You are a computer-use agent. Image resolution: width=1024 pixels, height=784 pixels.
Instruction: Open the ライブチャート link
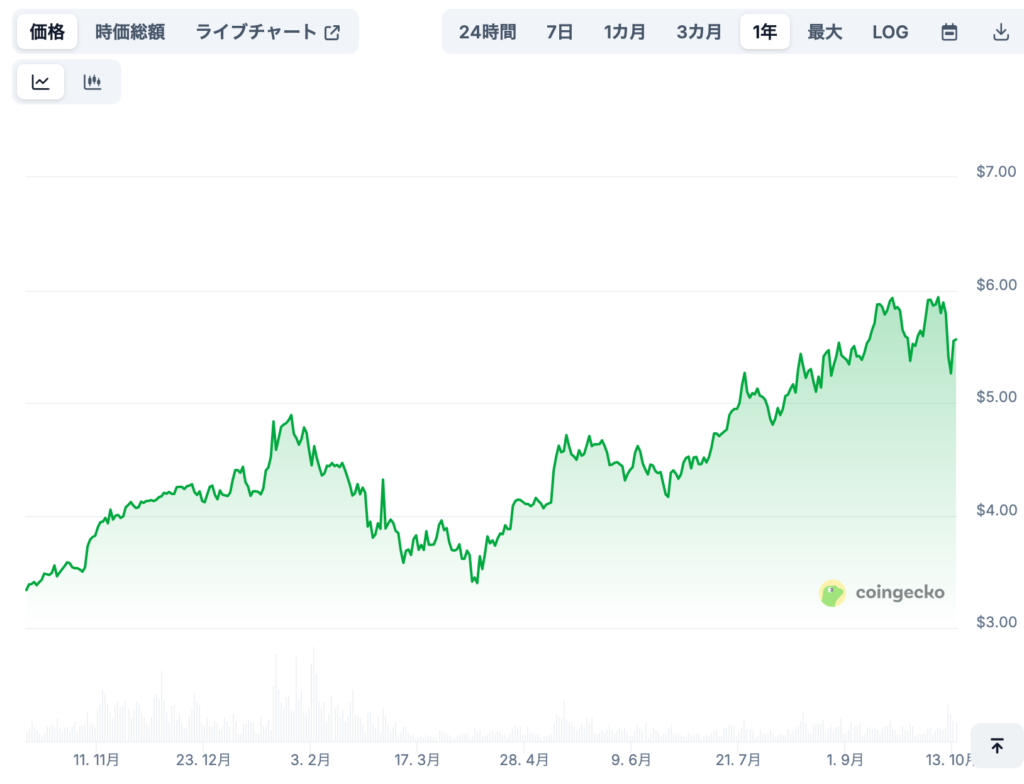pyautogui.click(x=256, y=32)
